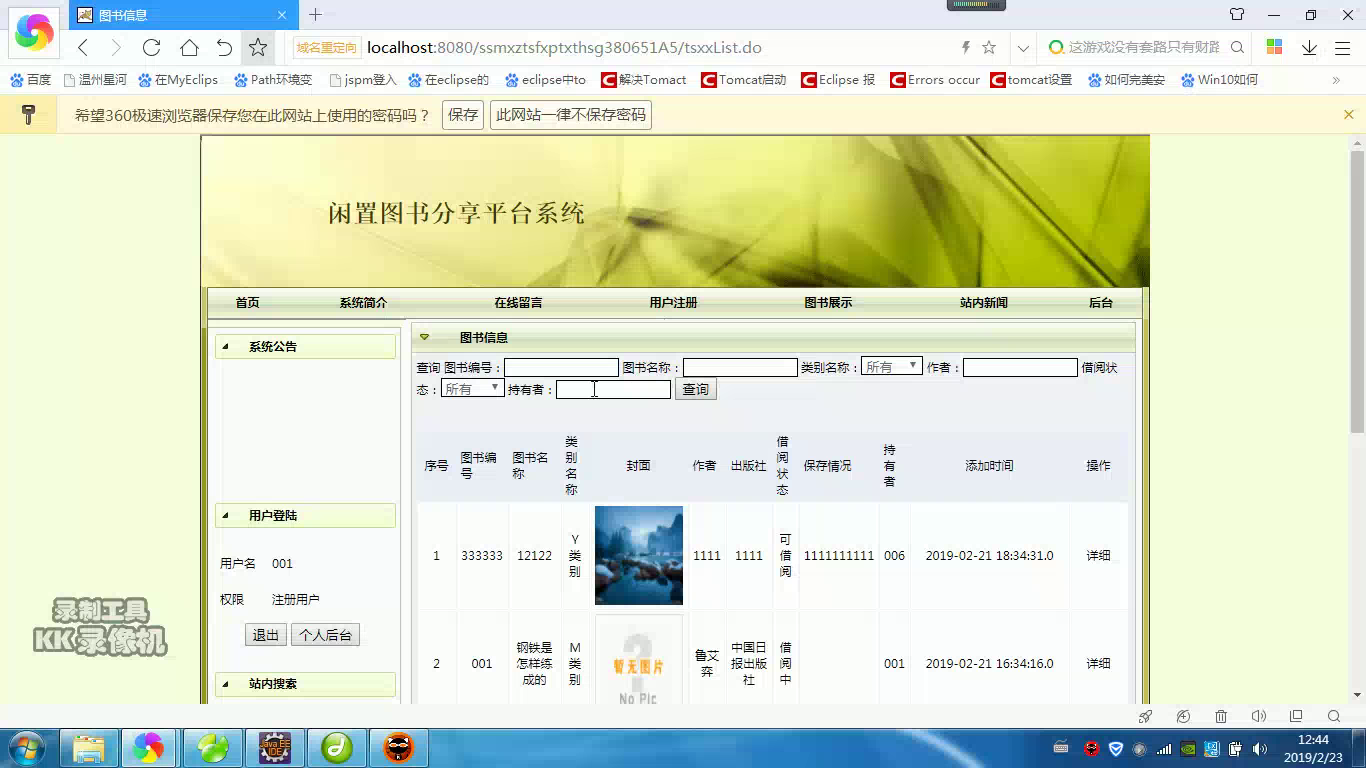Open the 百度 bookmark
Screen dimensions: 1366x768
(x=31, y=80)
